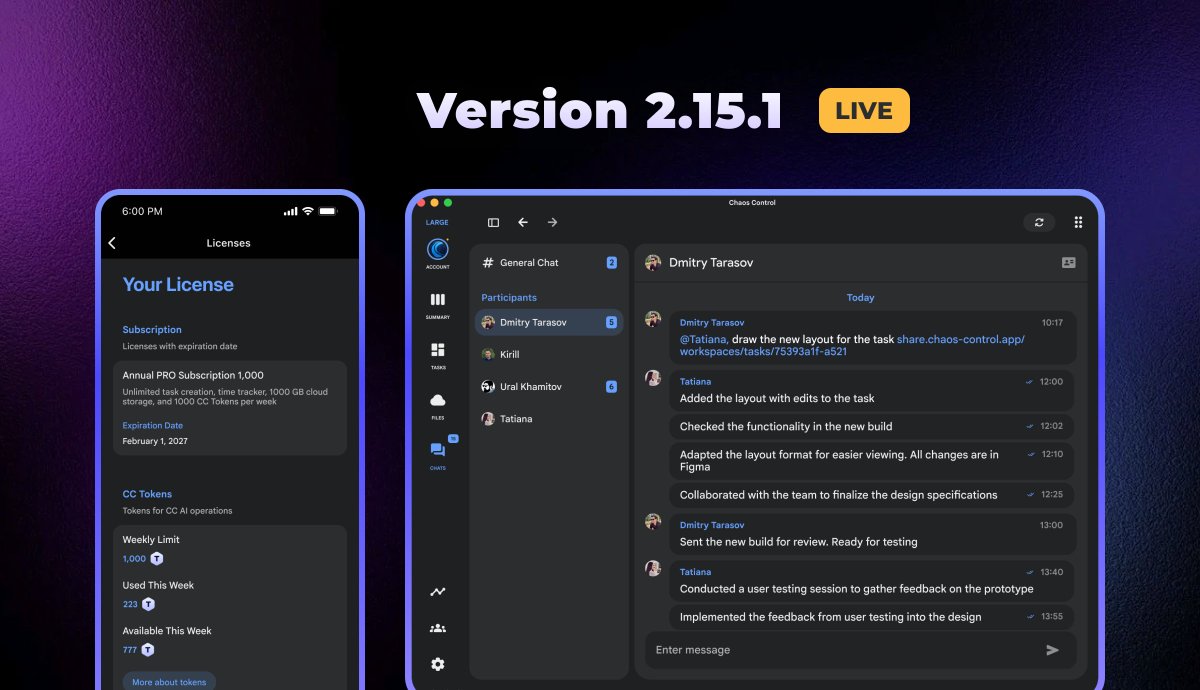This screenshot has height=690, width=1200.
Task: Click the Tatiana sender name above the 13:40 message
Action: 696,572
